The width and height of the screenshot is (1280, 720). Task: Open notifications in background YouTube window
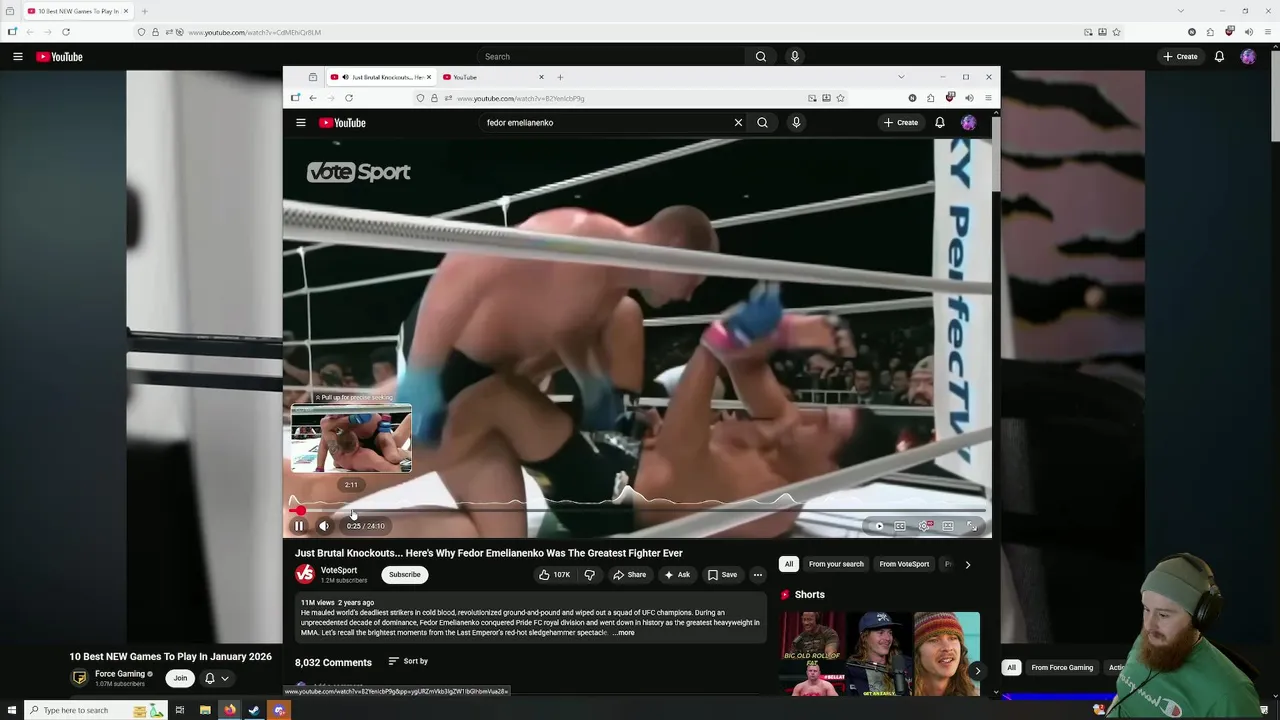click(1219, 57)
